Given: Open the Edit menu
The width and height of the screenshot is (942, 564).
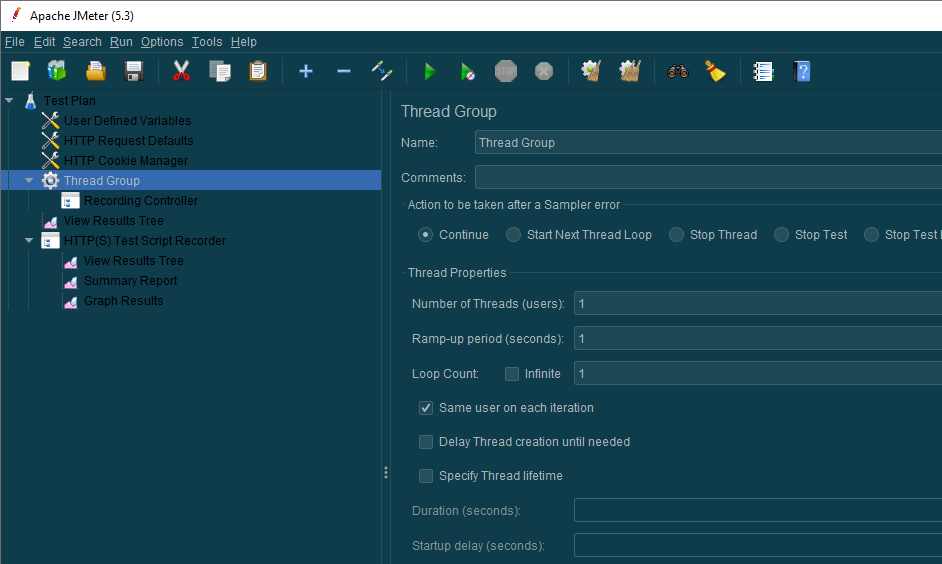Looking at the screenshot, I should point(44,41).
